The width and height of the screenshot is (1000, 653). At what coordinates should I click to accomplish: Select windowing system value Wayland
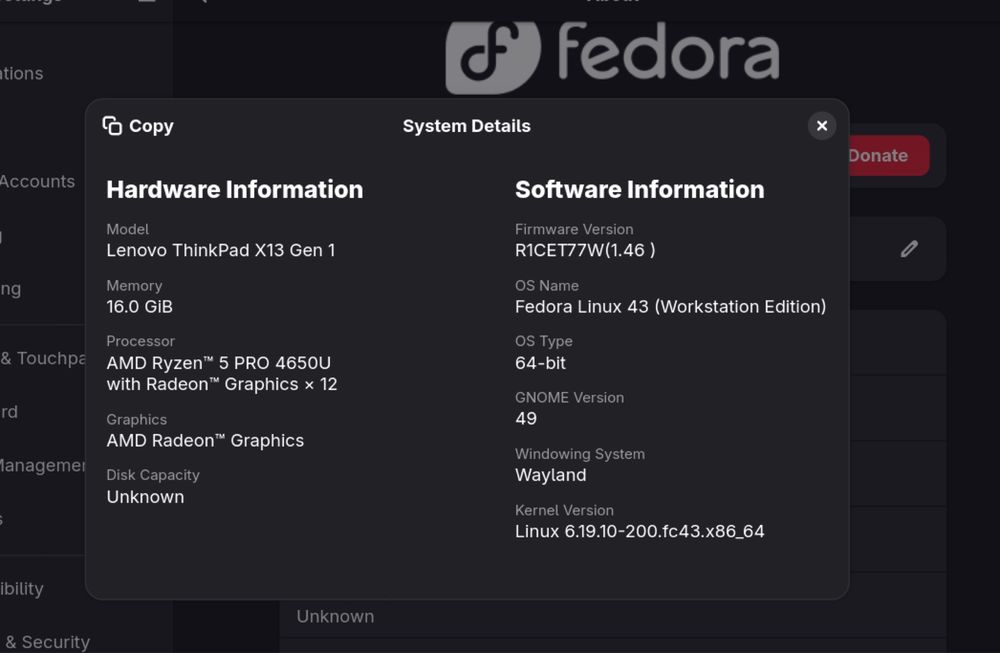550,475
